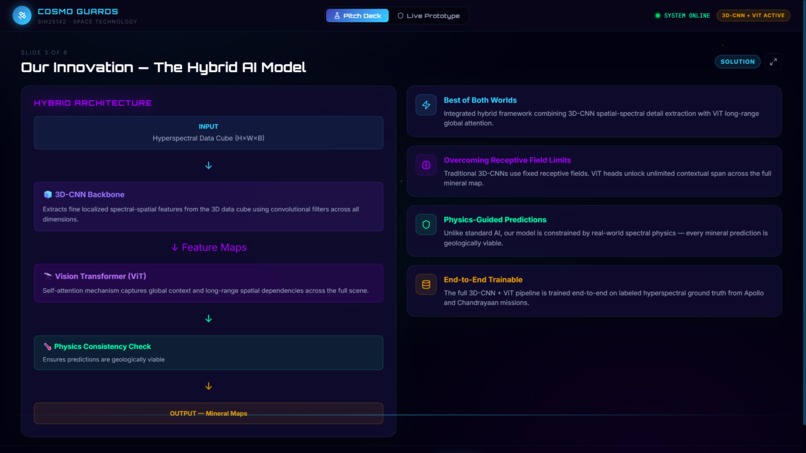
Task: Click the Overcoming Receptive Field Limits heading
Action: pyautogui.click(x=507, y=160)
